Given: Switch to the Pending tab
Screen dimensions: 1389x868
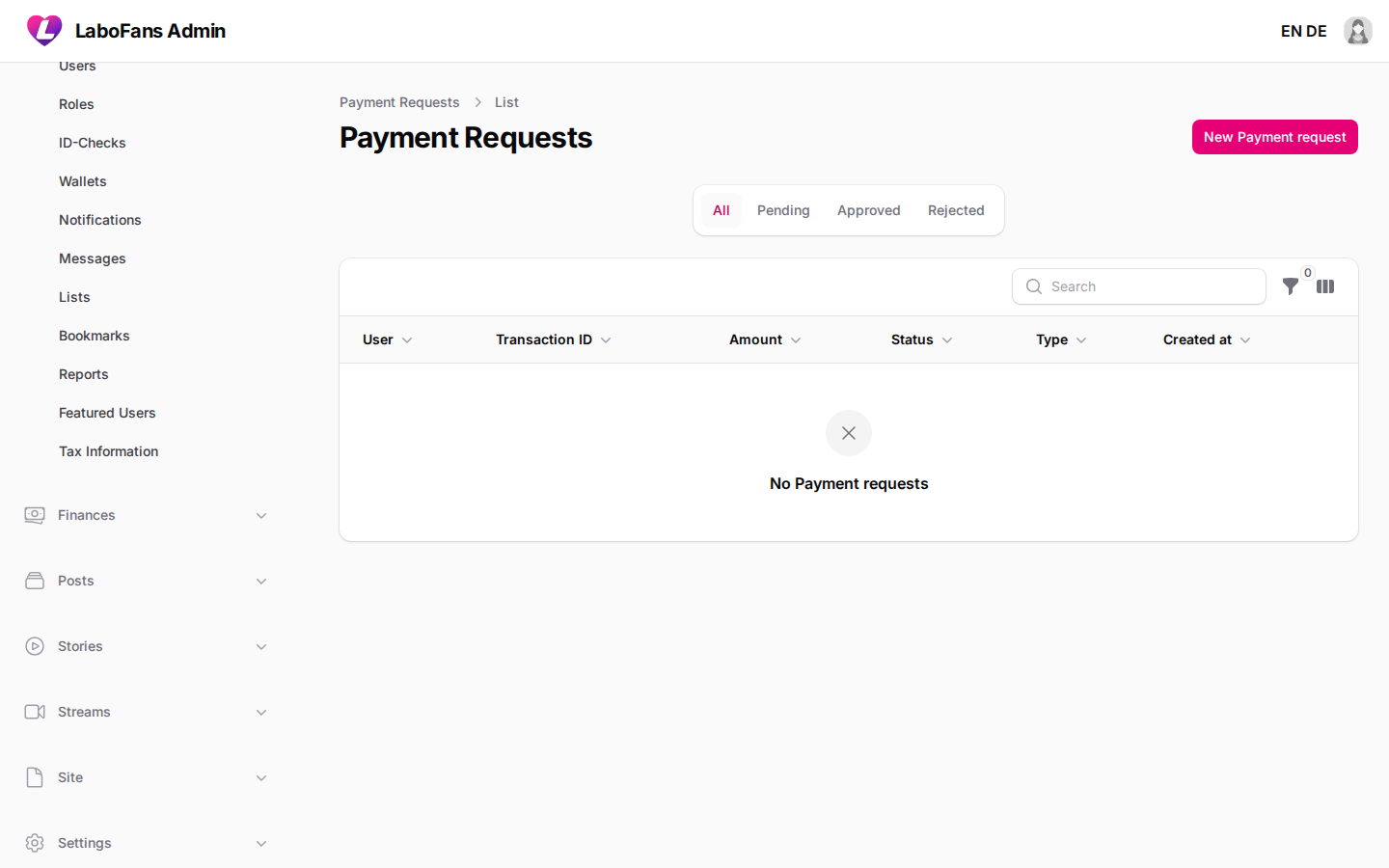Looking at the screenshot, I should [x=783, y=210].
